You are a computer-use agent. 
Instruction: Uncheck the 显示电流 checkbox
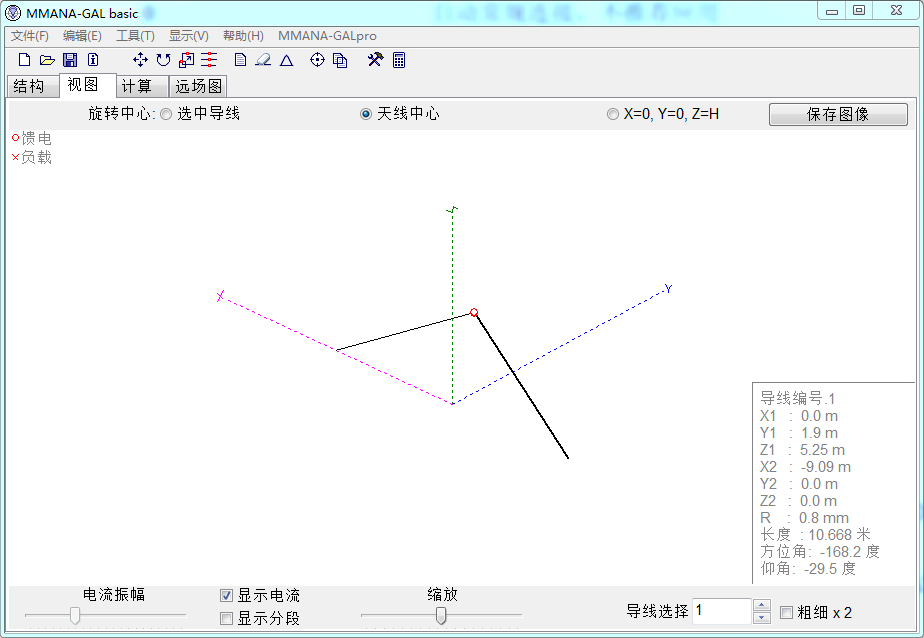226,596
